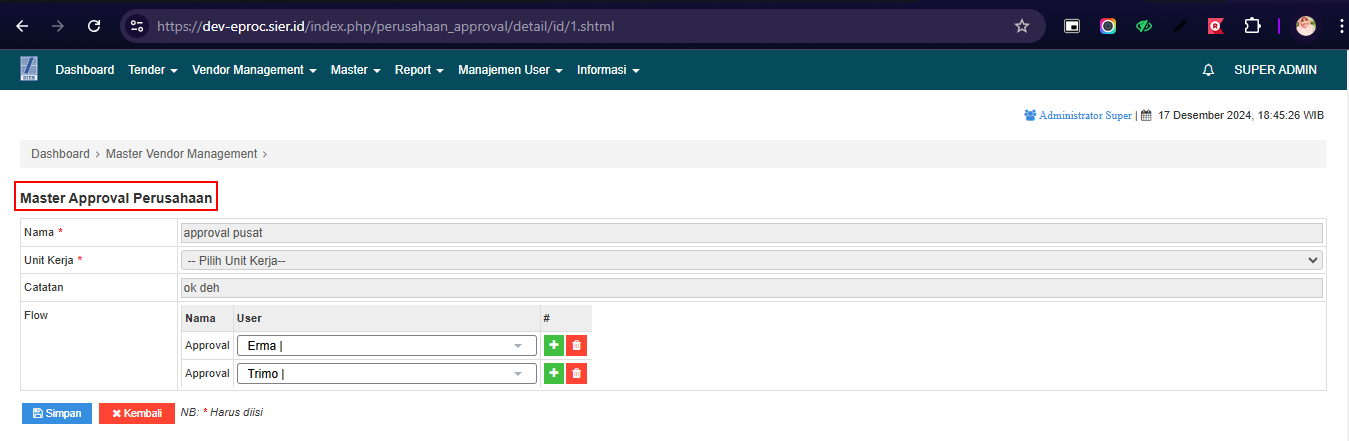Click the SIER logo in the navbar

(x=28, y=69)
